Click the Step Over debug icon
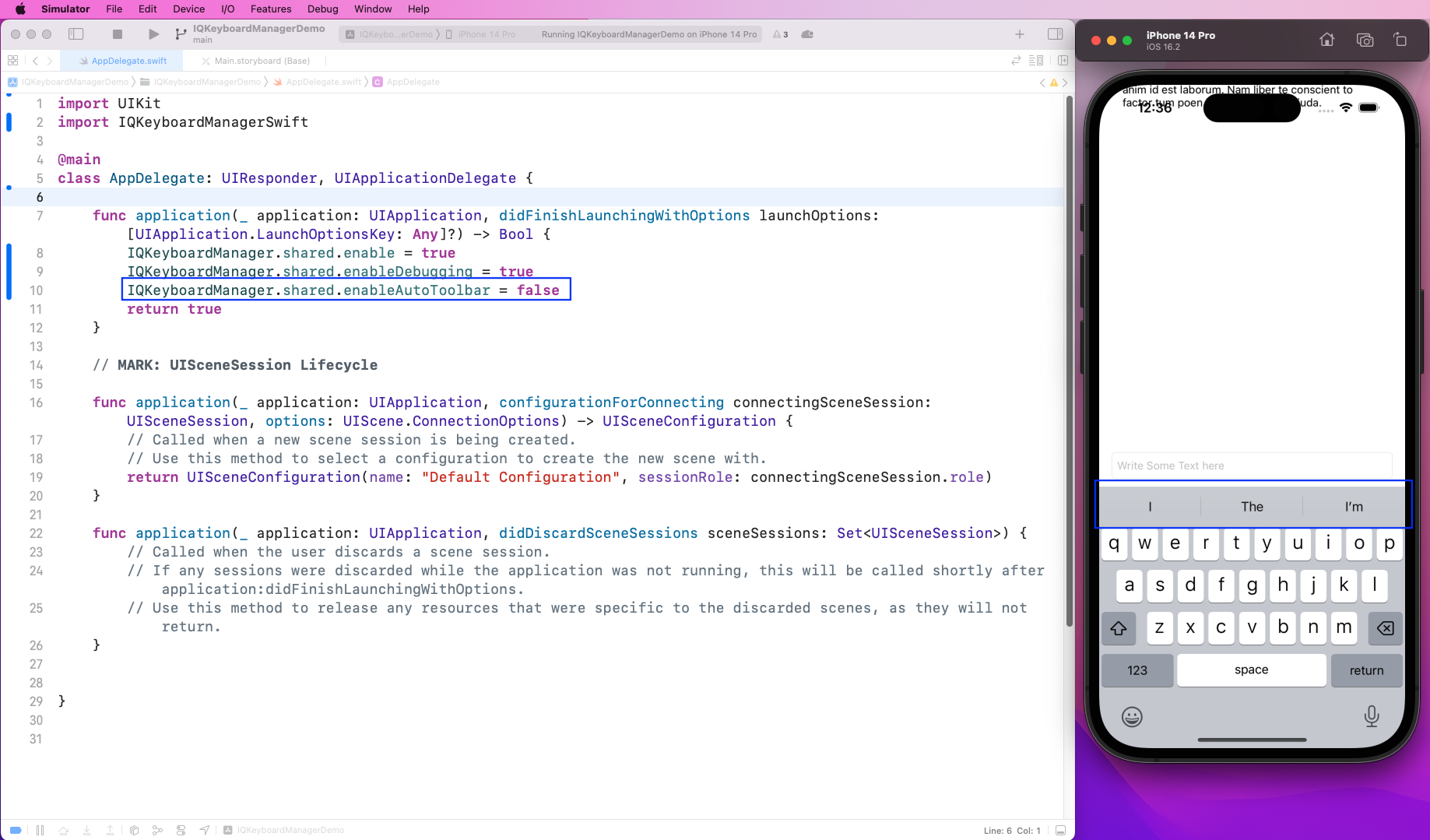Screen dimensions: 1430x840 pyautogui.click(x=64, y=831)
